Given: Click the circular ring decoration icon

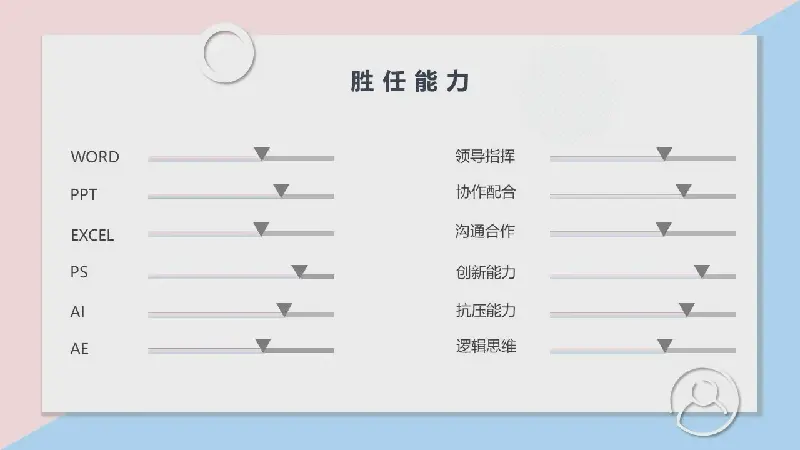Looking at the screenshot, I should tap(227, 54).
